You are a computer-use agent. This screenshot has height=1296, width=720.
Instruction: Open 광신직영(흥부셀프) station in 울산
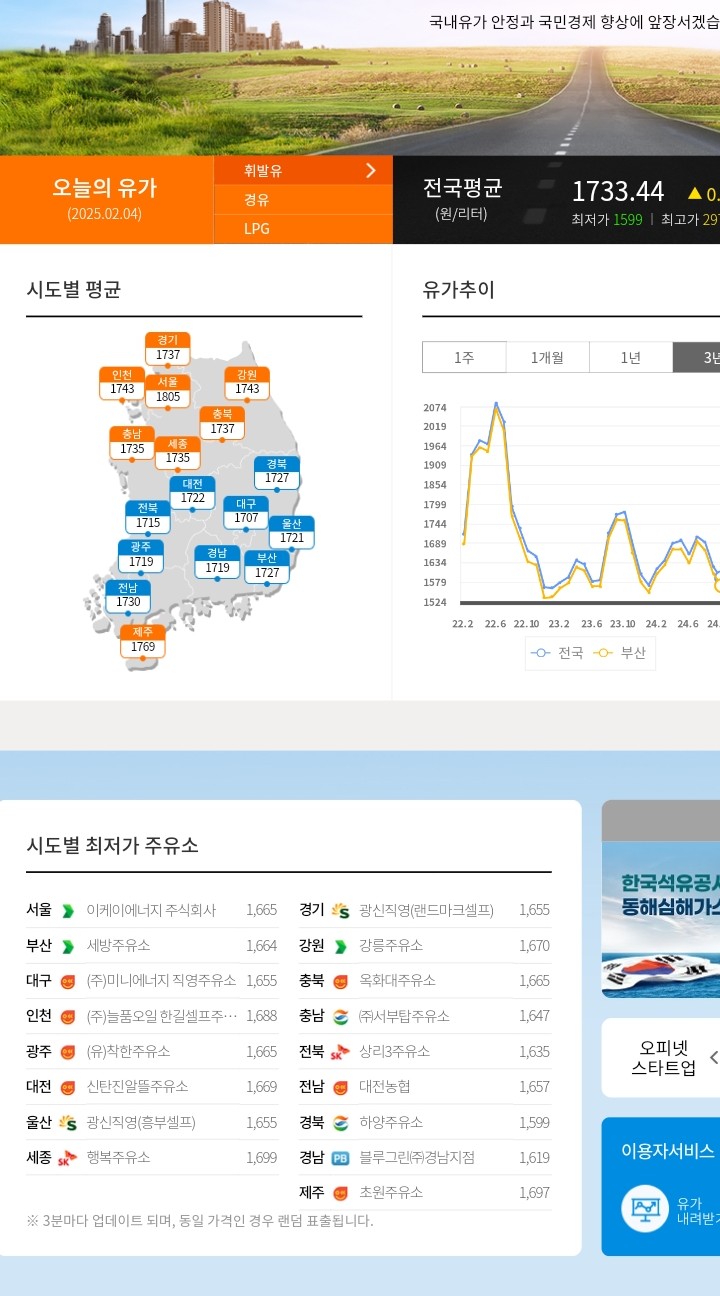click(141, 1122)
